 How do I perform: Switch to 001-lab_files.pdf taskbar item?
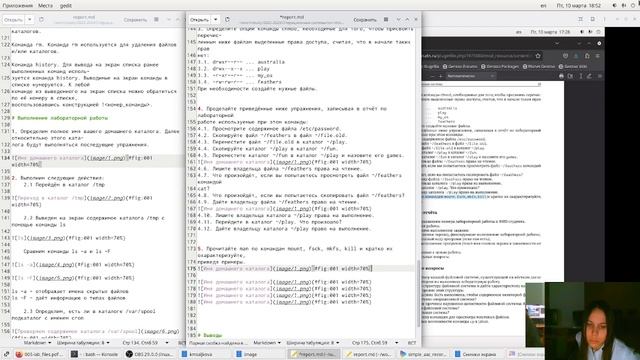(39, 354)
